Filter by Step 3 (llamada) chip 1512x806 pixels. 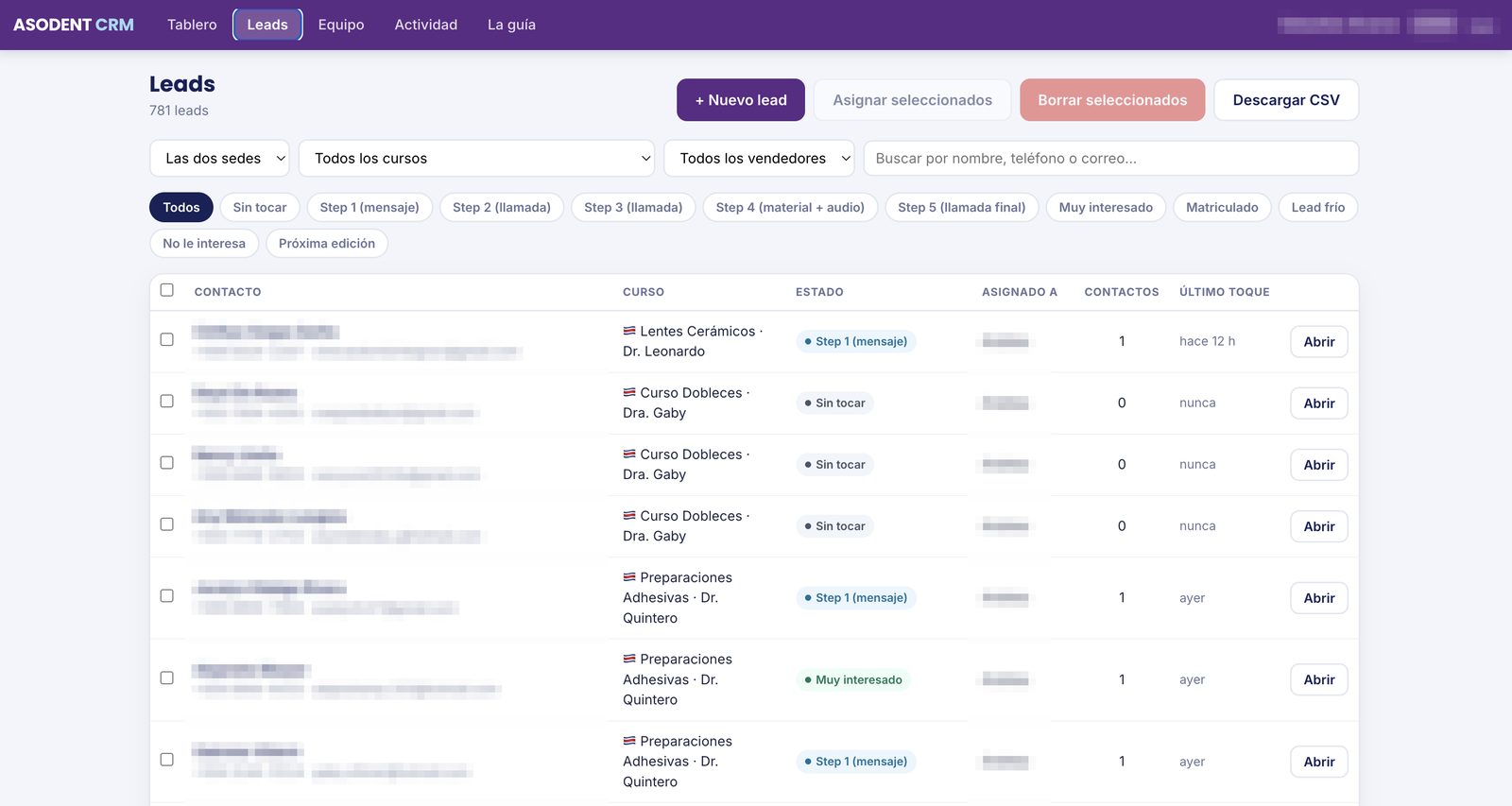click(x=633, y=208)
